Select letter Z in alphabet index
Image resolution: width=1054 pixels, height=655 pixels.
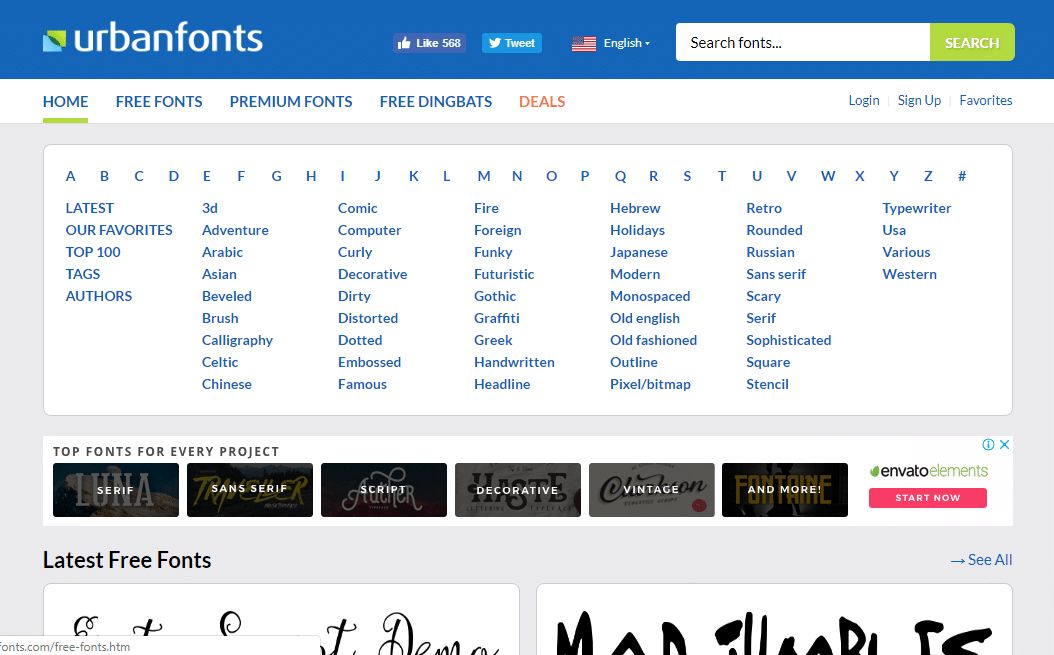pos(928,176)
